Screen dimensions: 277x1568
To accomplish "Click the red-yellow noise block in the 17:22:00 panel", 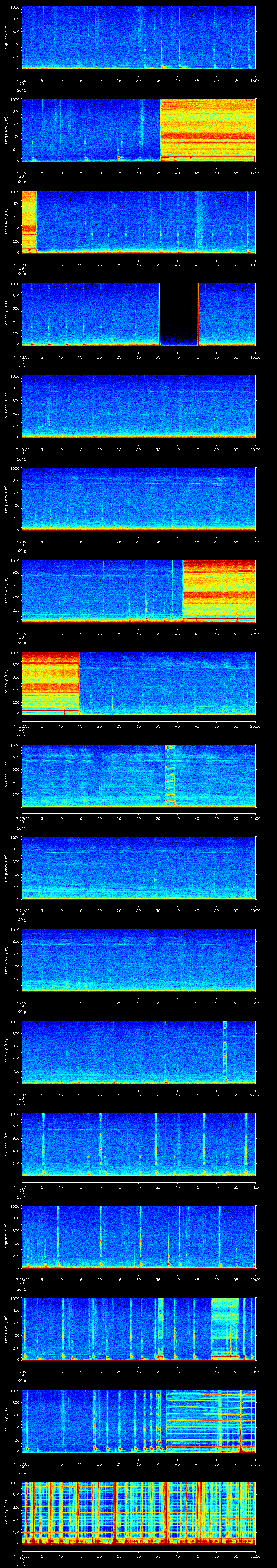I will click(51, 683).
